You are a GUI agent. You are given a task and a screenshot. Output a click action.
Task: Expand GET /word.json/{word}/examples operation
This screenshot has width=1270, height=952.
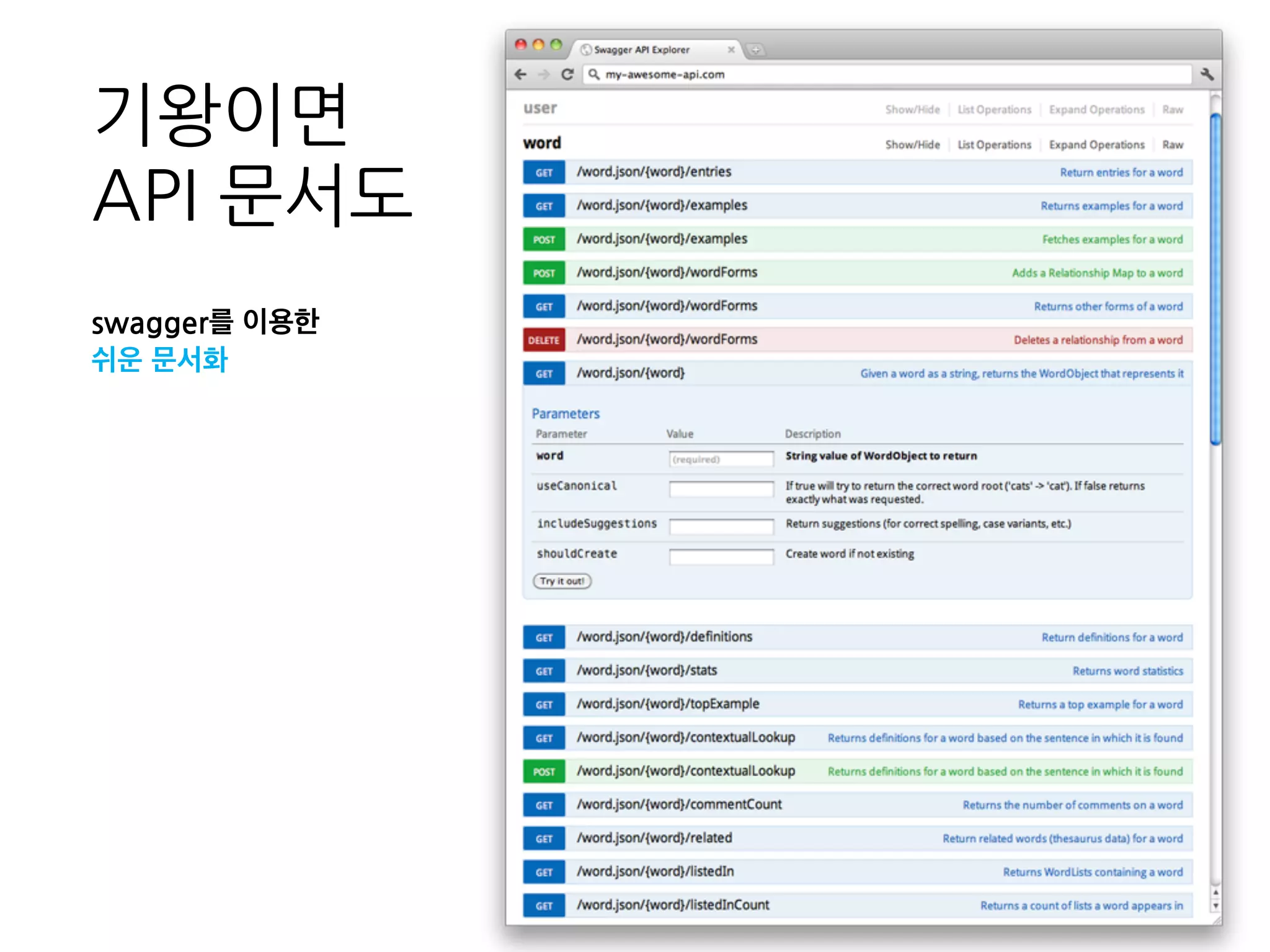tap(857, 206)
